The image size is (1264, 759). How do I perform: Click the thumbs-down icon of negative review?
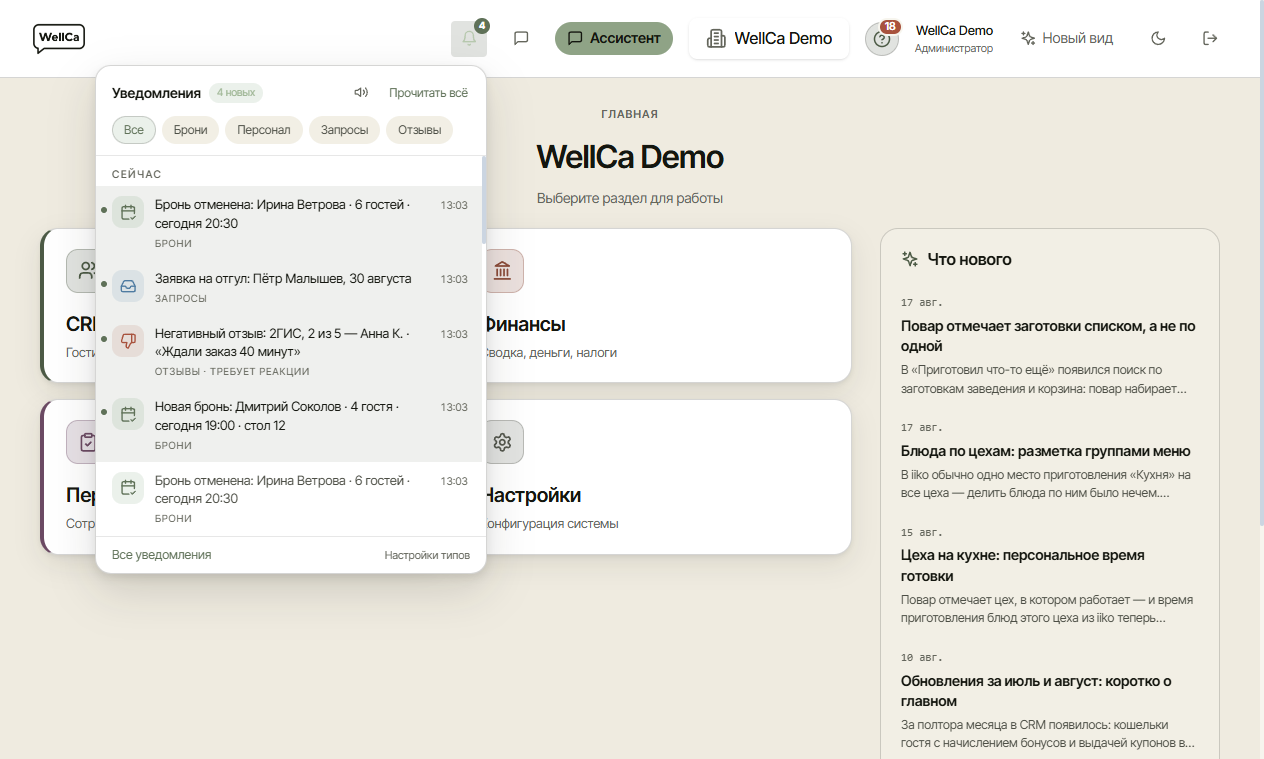tap(128, 341)
